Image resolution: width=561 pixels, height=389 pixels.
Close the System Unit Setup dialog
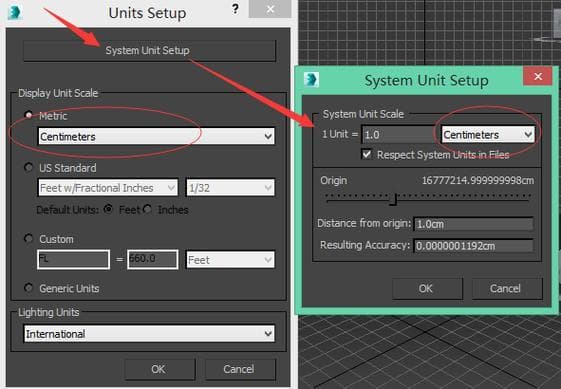pyautogui.click(x=537, y=76)
